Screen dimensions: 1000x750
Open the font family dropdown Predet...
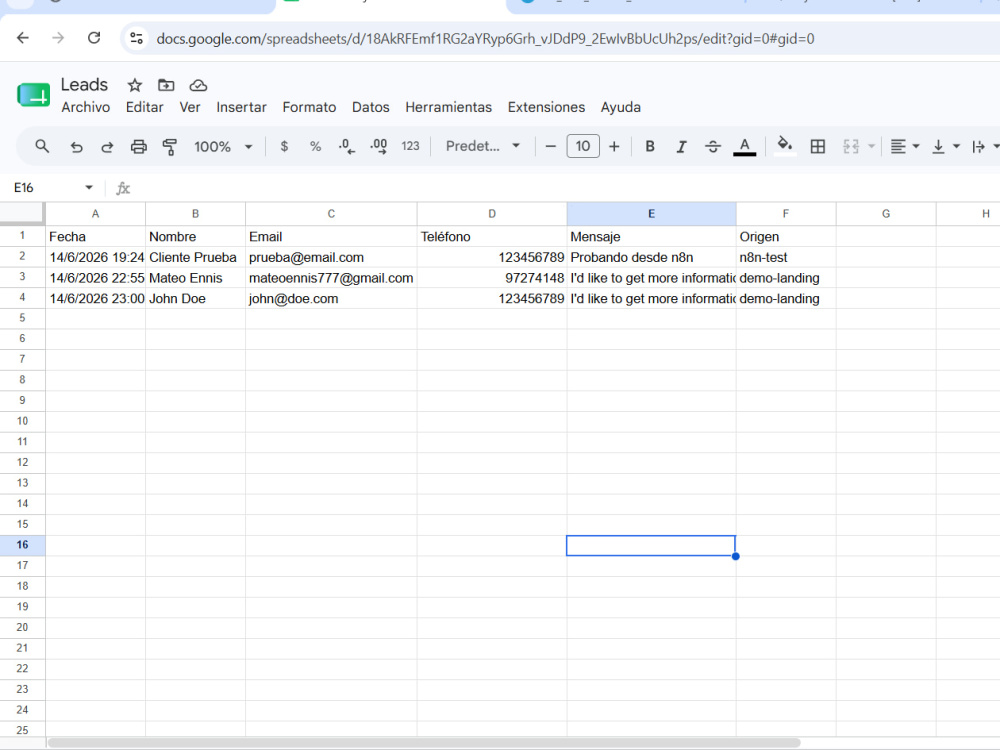483,146
